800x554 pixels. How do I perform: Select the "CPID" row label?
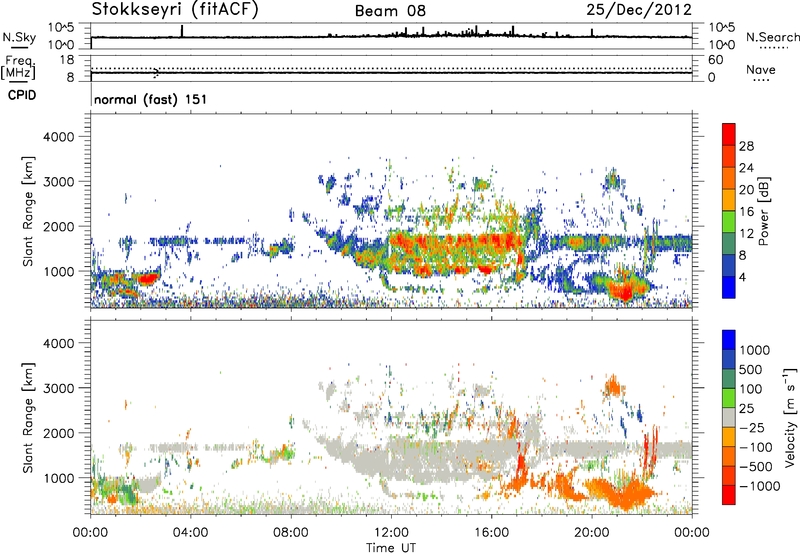(22, 95)
